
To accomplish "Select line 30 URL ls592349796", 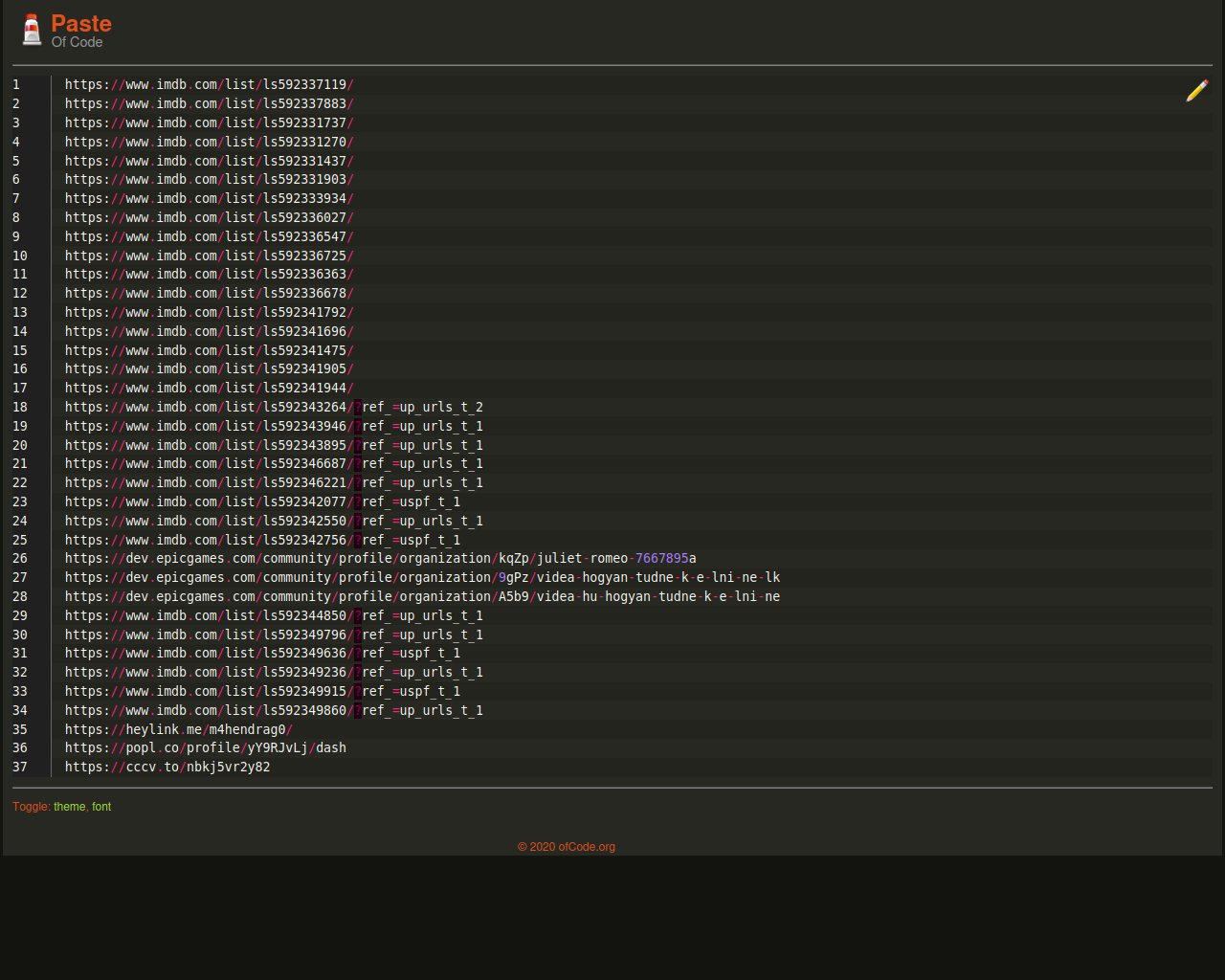I will click(x=274, y=635).
